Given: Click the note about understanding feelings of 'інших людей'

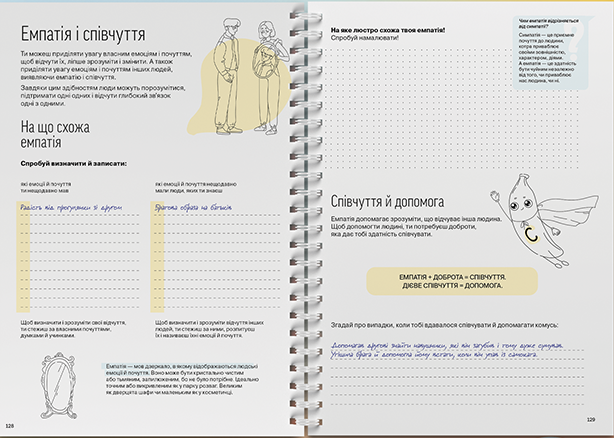Looking at the screenshot, I should (x=209, y=329).
